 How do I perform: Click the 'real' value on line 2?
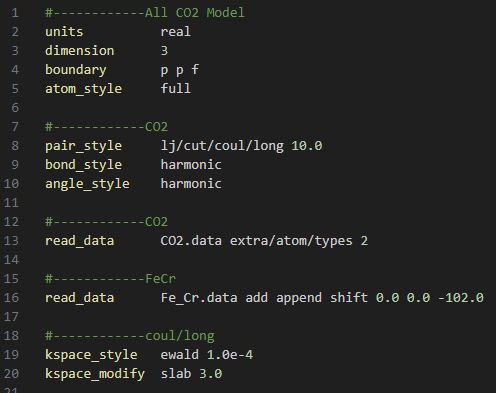[176, 32]
